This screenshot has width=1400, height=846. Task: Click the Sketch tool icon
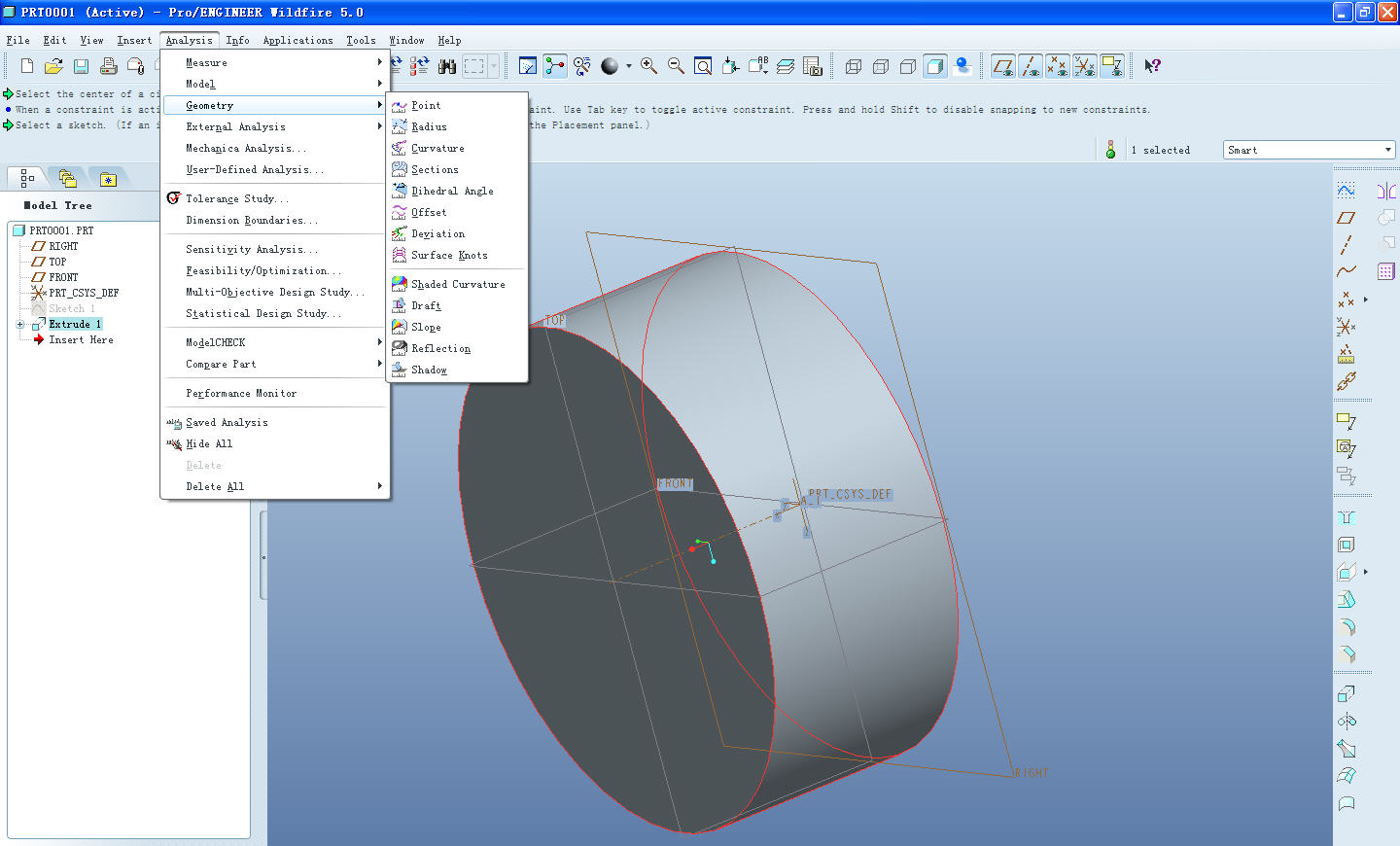(x=1347, y=190)
